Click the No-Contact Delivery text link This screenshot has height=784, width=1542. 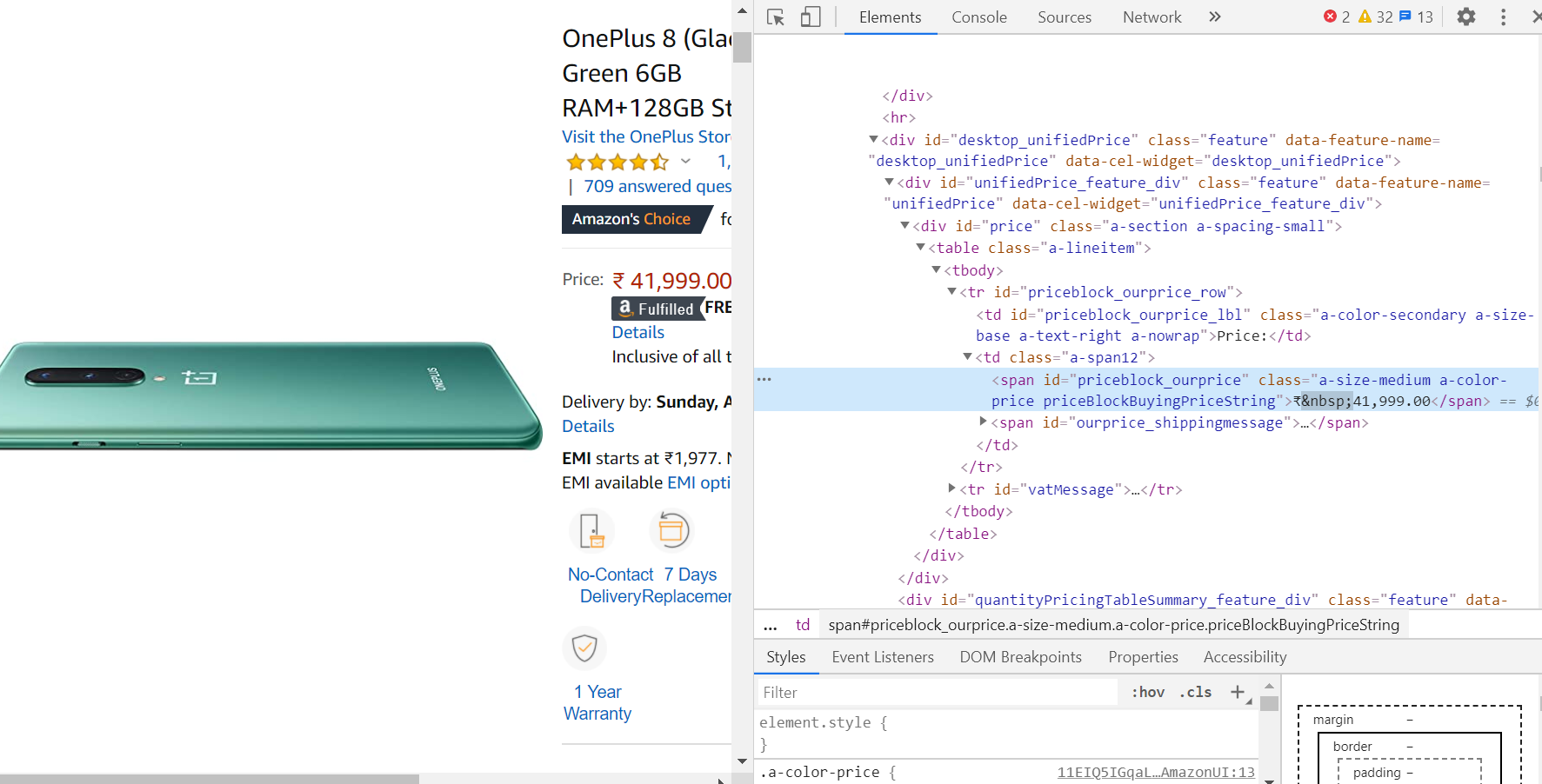[x=611, y=585]
